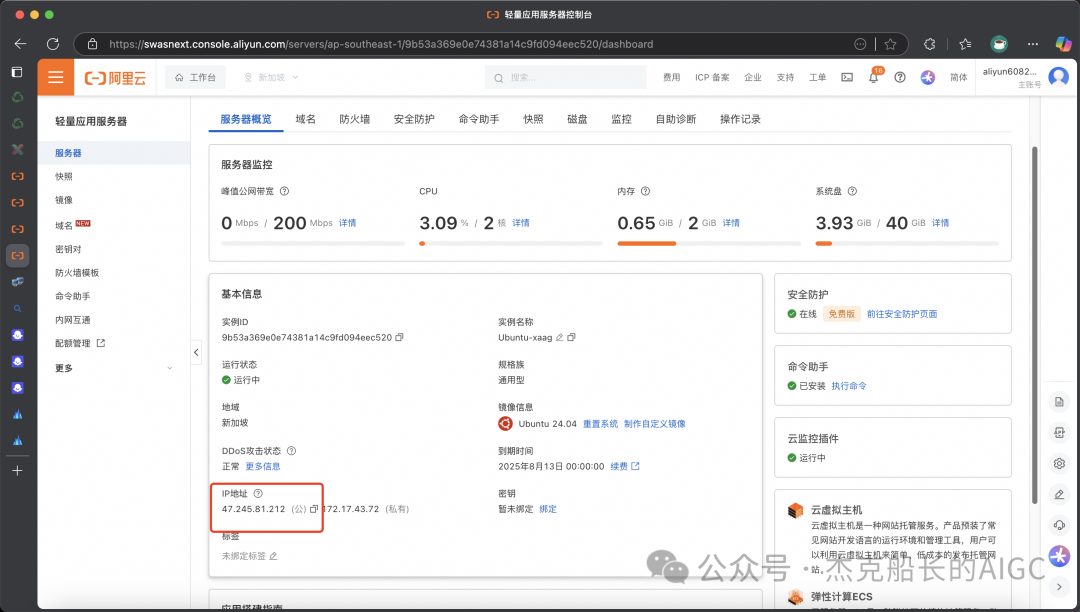Open the 操作记录 tab

[x=740, y=119]
